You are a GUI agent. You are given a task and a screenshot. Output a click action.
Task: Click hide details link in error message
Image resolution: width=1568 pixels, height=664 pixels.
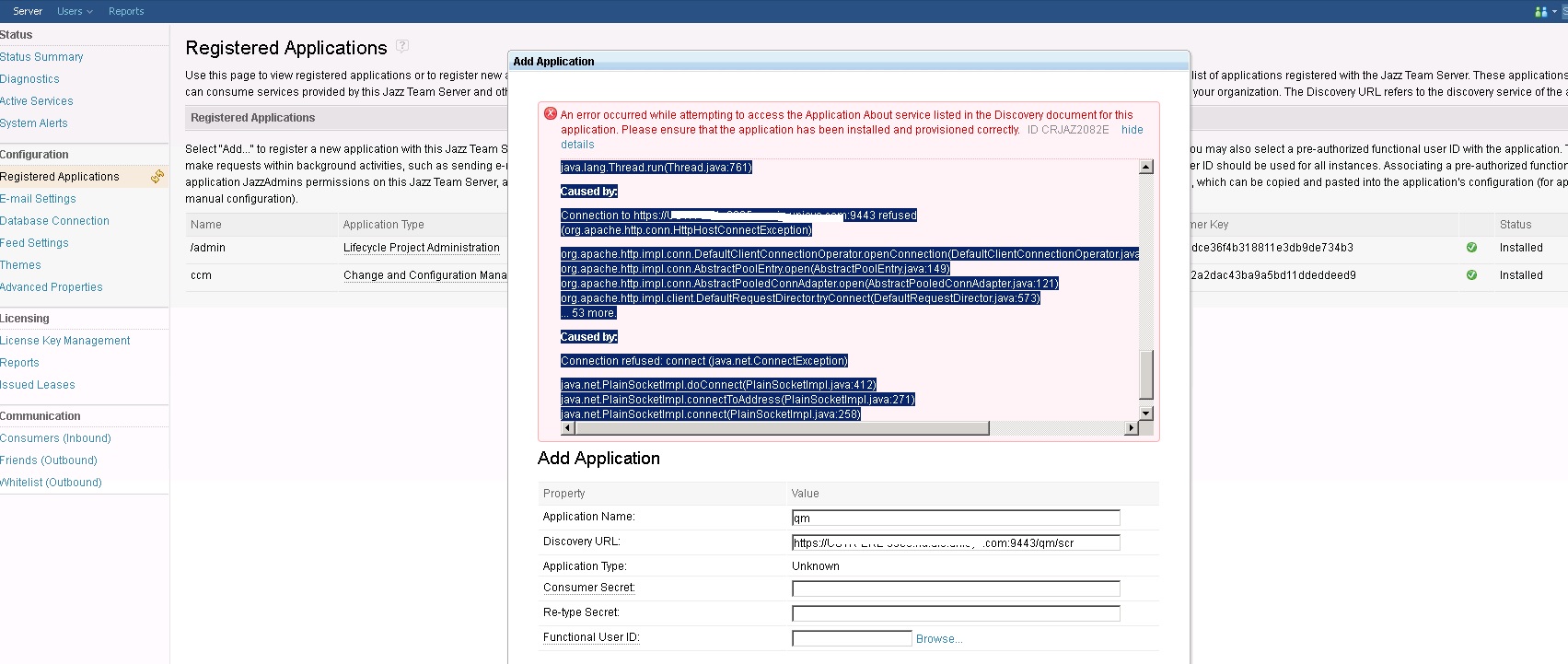click(1132, 130)
